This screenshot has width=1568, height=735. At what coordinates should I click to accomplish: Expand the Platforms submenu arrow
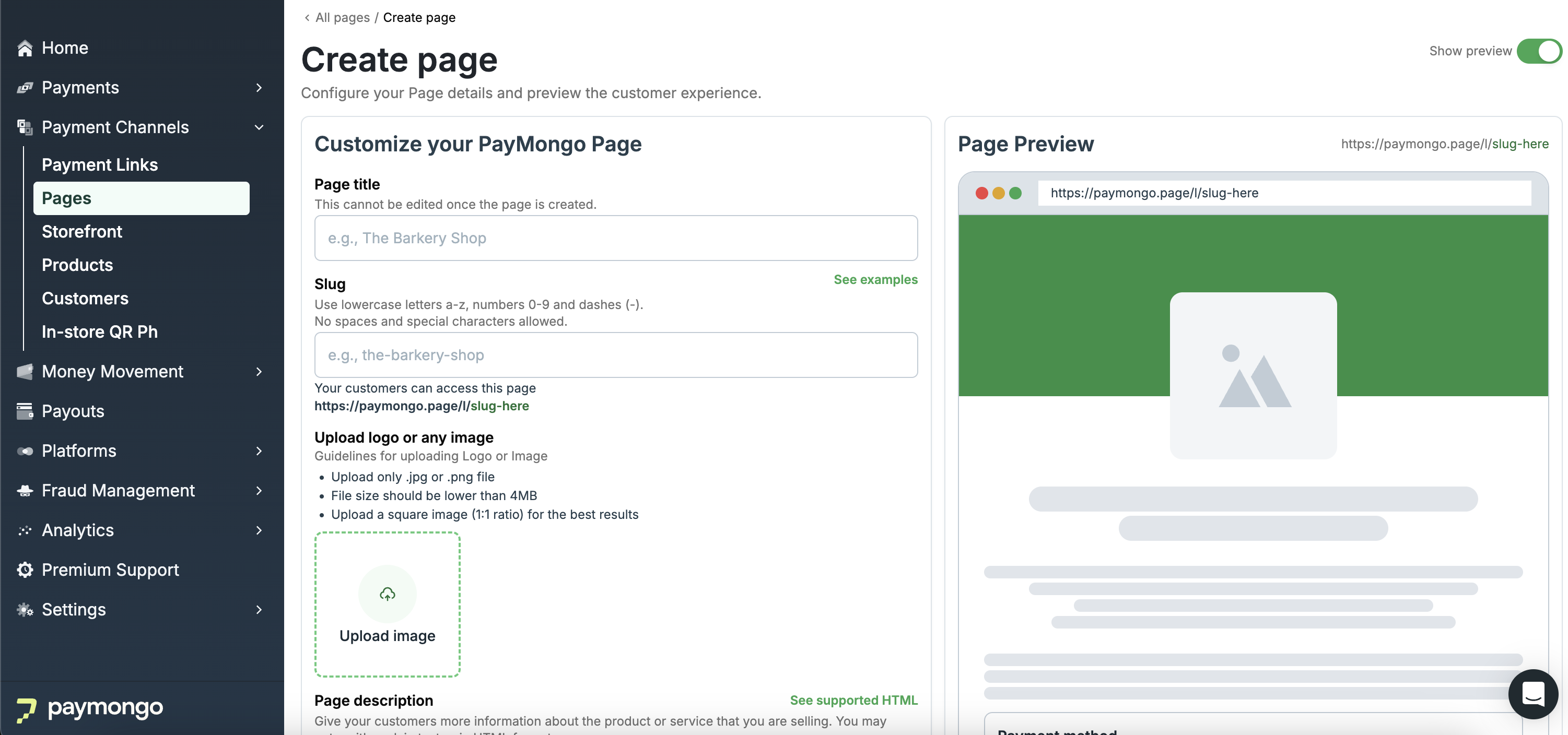point(259,451)
